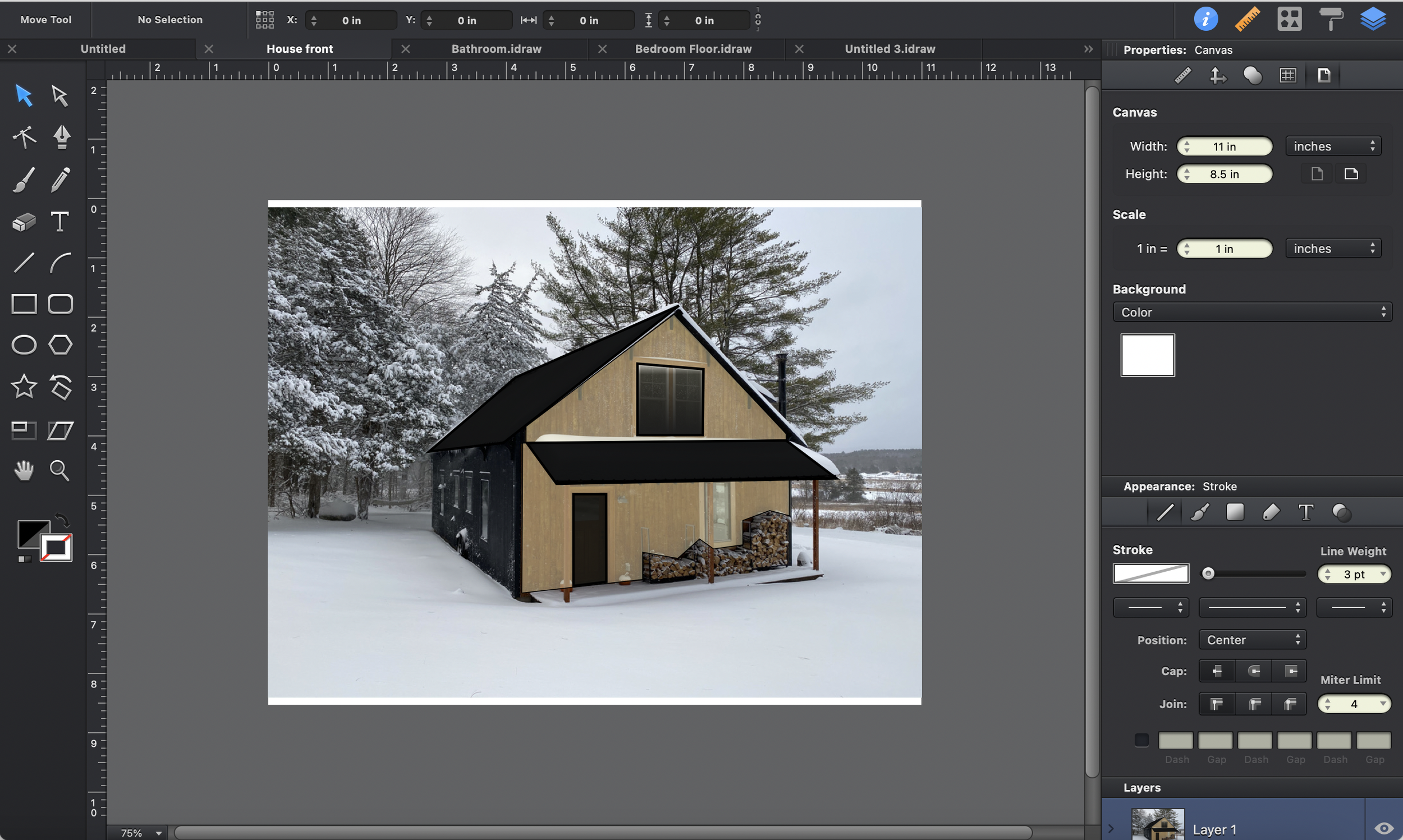Select the Star shape tool
The image size is (1403, 840).
[24, 387]
